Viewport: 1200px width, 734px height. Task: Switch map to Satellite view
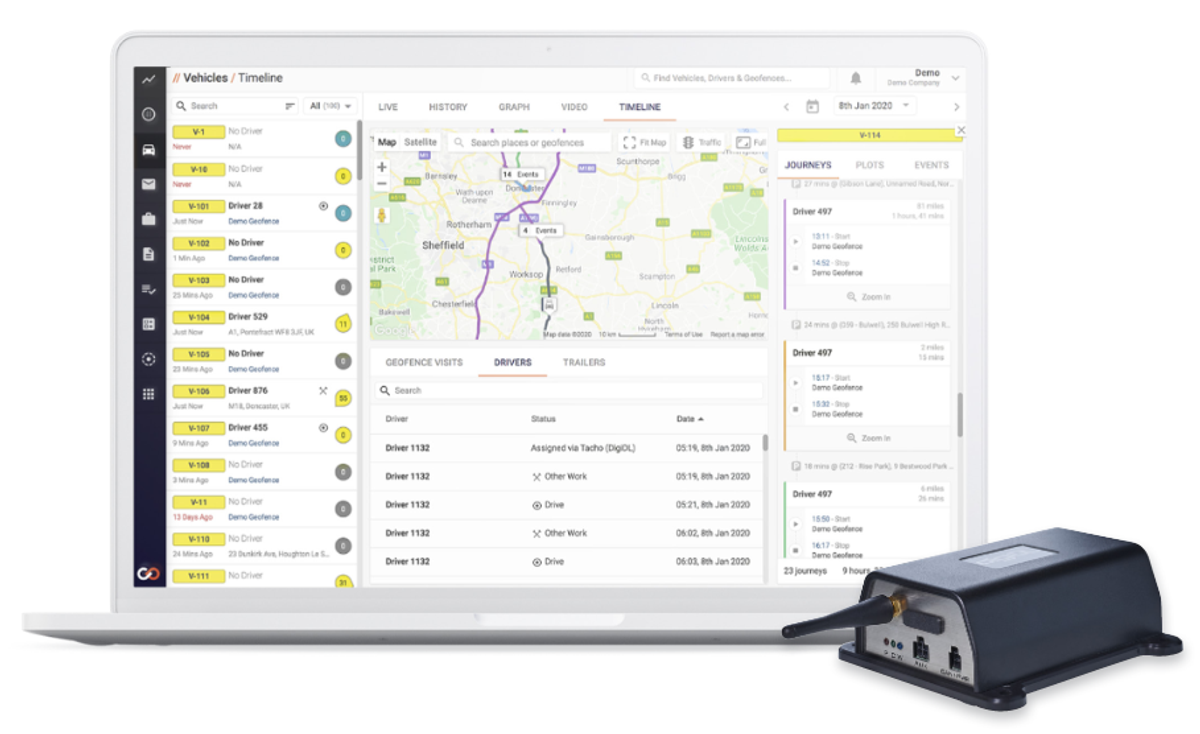coord(420,143)
